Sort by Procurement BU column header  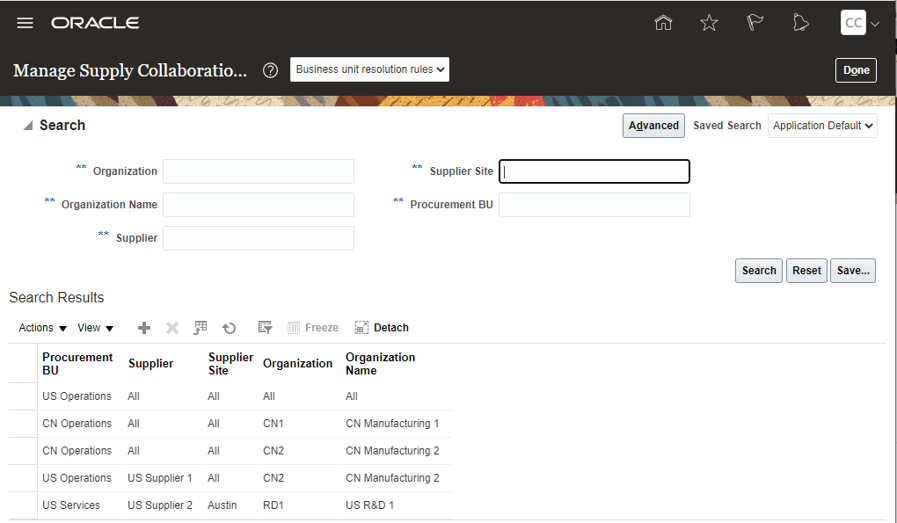click(x=78, y=364)
